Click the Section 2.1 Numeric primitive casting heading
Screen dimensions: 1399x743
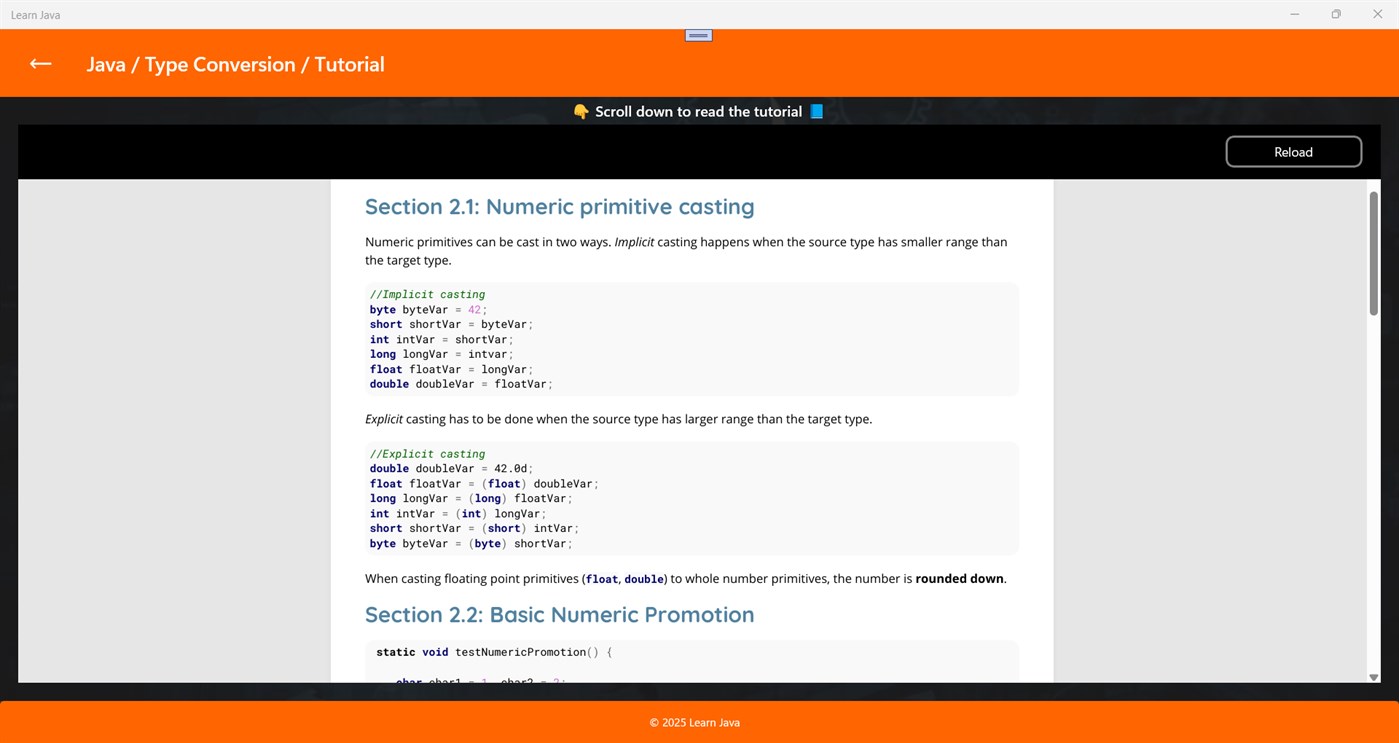pos(559,206)
